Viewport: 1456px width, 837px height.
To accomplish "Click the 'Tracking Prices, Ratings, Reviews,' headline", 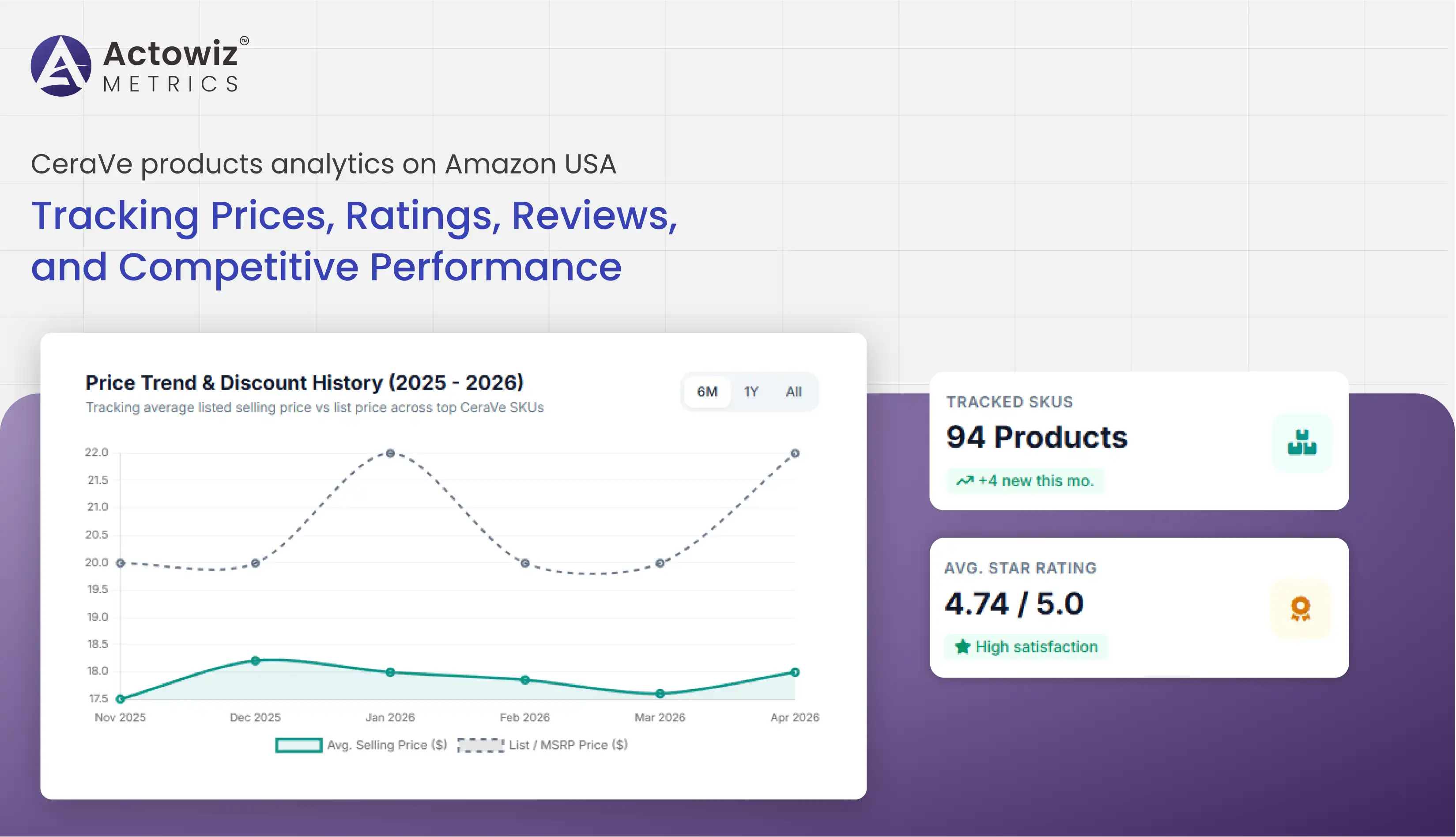I will [355, 216].
